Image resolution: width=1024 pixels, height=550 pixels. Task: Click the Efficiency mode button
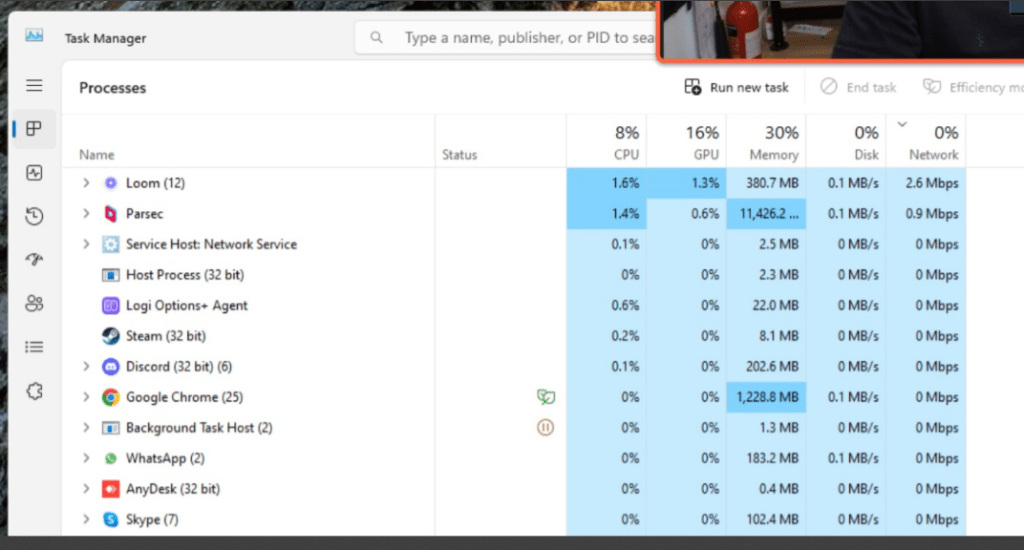[973, 87]
